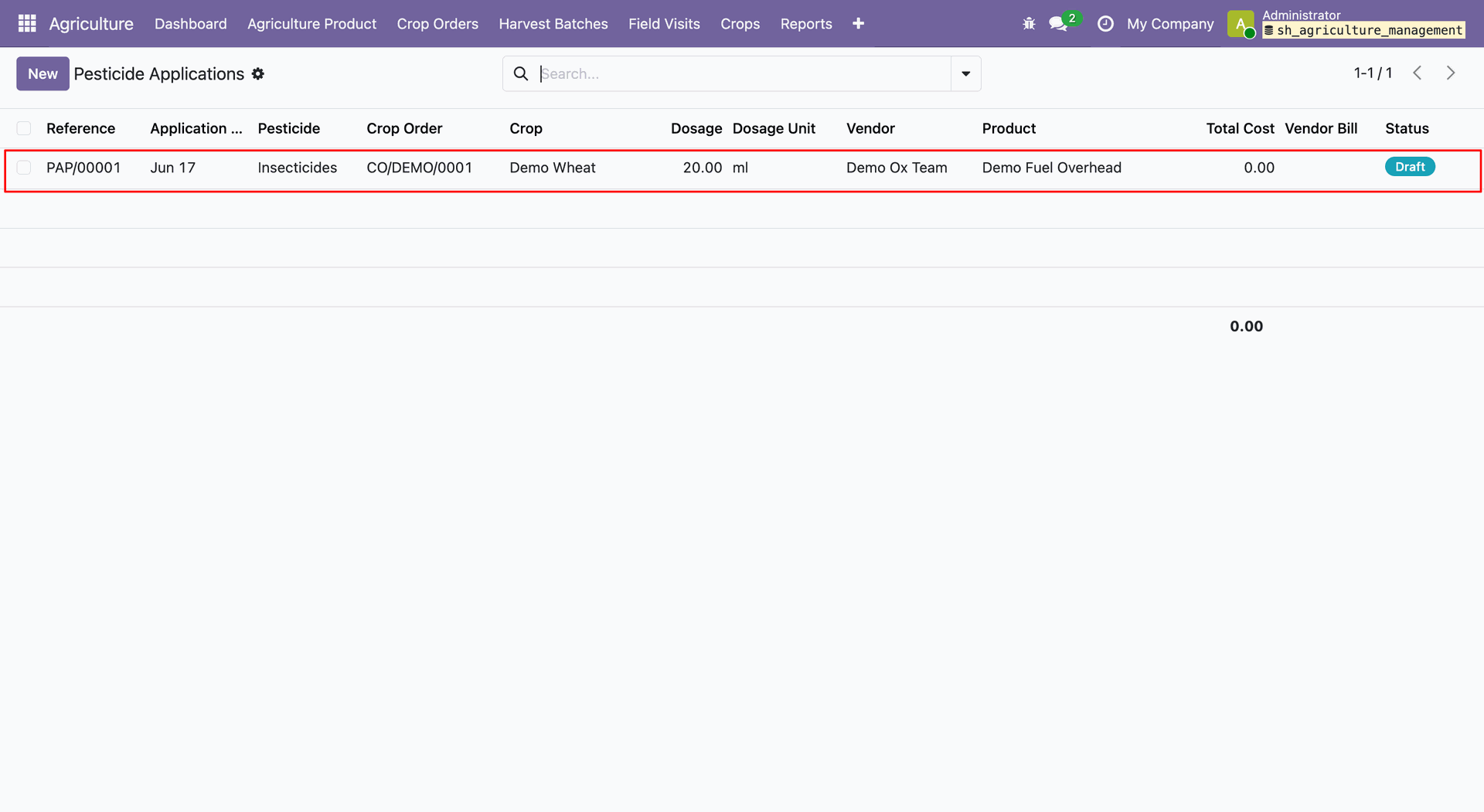Click the gear icon beside Pesticide Applications
Image resolution: width=1484 pixels, height=812 pixels.
click(258, 74)
